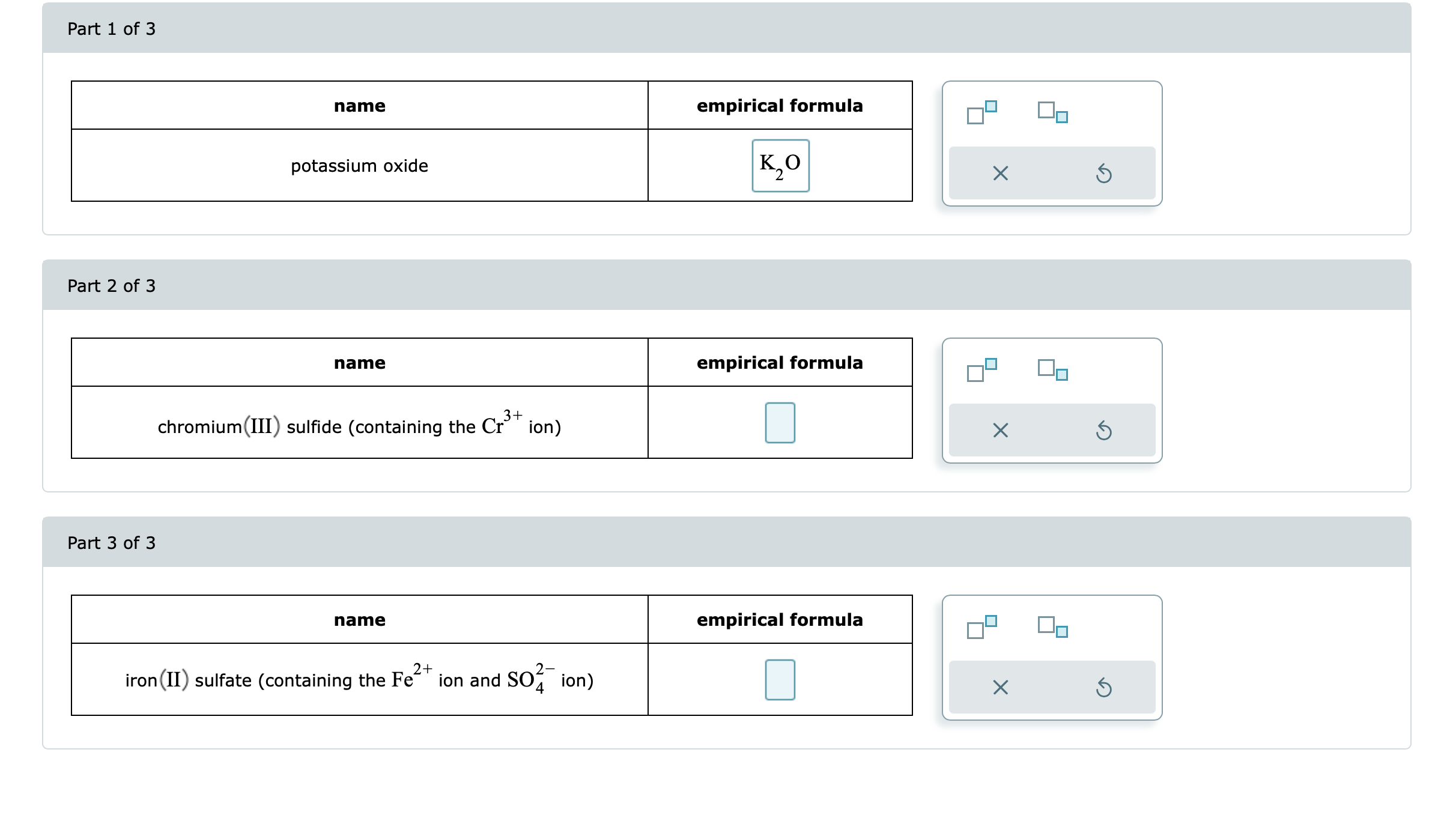The width and height of the screenshot is (1456, 818).
Task: Click the empirical formula column header in Part 1
Action: 779,105
